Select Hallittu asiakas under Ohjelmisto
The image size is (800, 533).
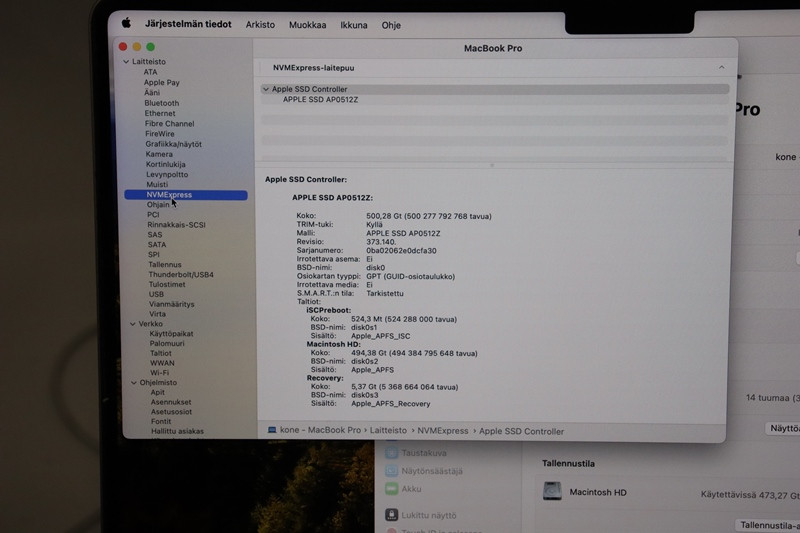[x=178, y=431]
